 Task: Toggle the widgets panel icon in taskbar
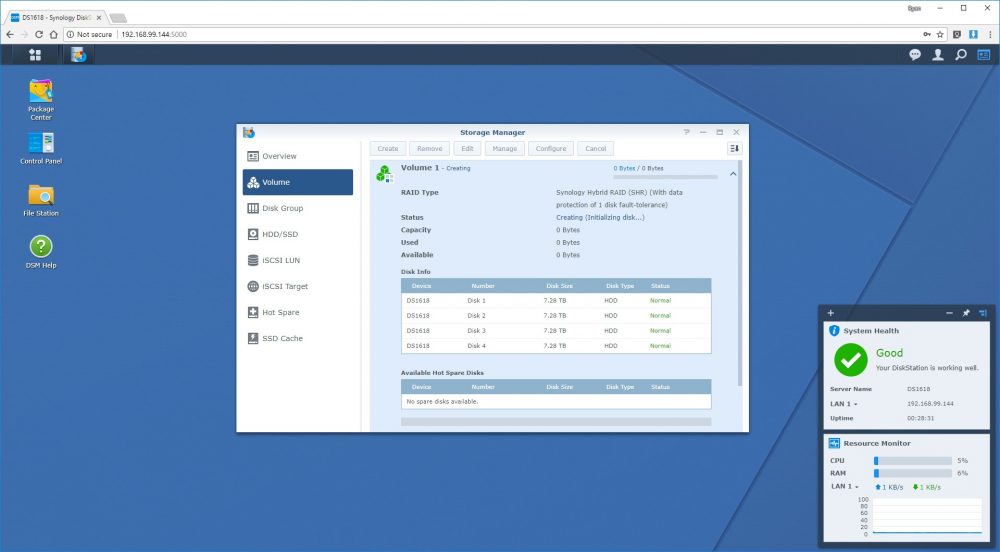[x=983, y=55]
